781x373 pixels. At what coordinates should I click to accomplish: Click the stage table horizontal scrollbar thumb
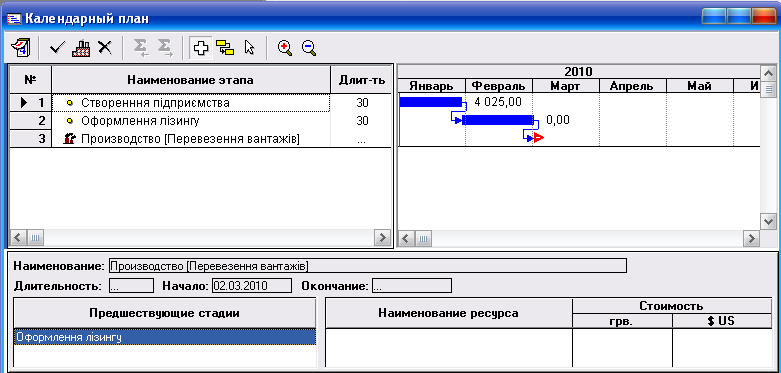35,238
